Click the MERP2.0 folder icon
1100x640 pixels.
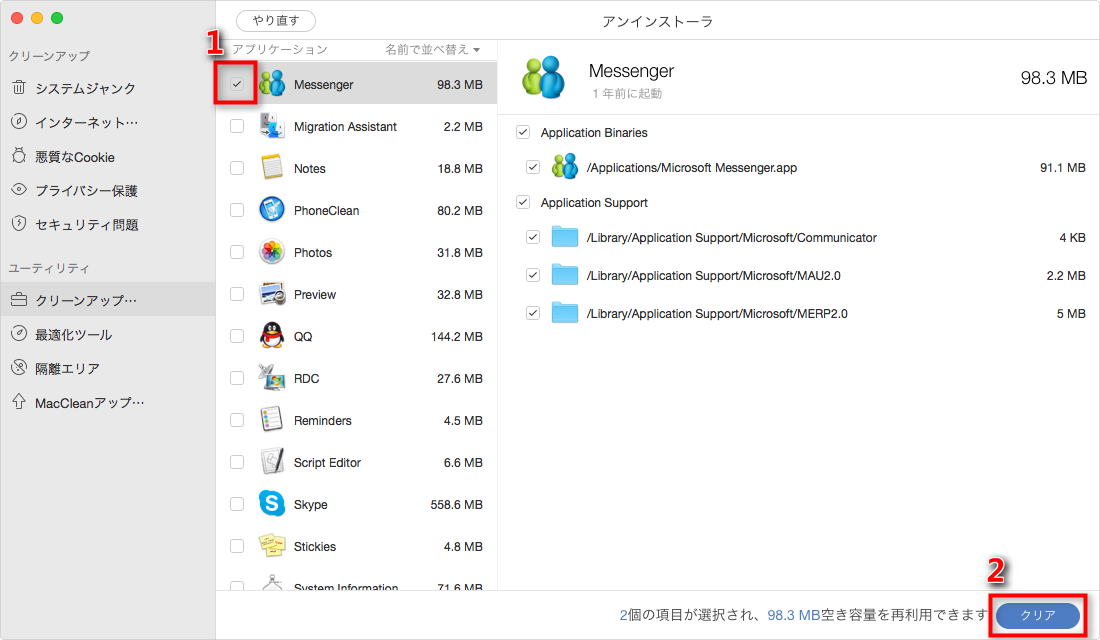coord(565,313)
